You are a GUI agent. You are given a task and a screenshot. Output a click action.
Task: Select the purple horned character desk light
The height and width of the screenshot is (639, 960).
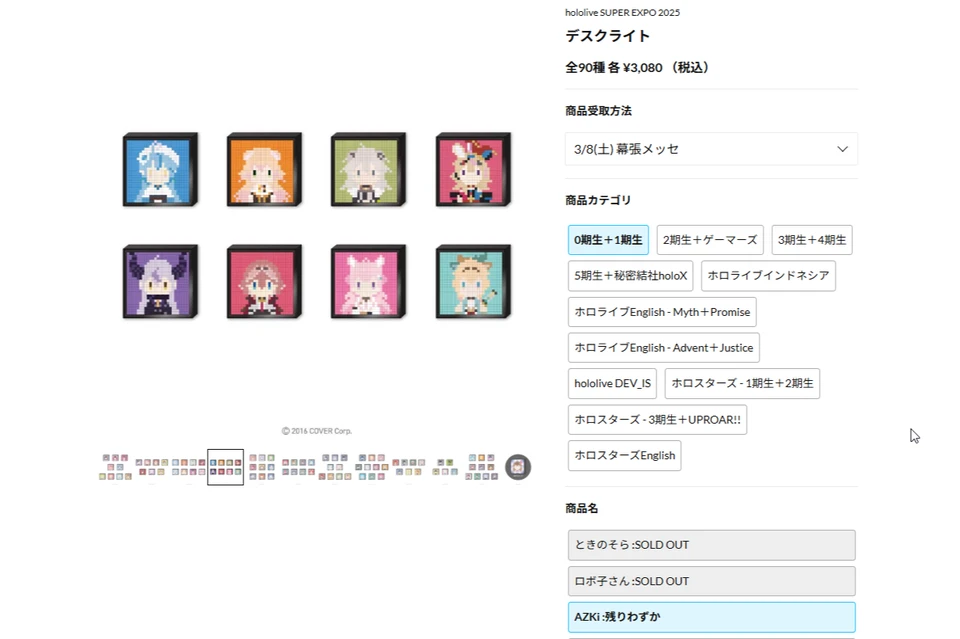pos(160,282)
